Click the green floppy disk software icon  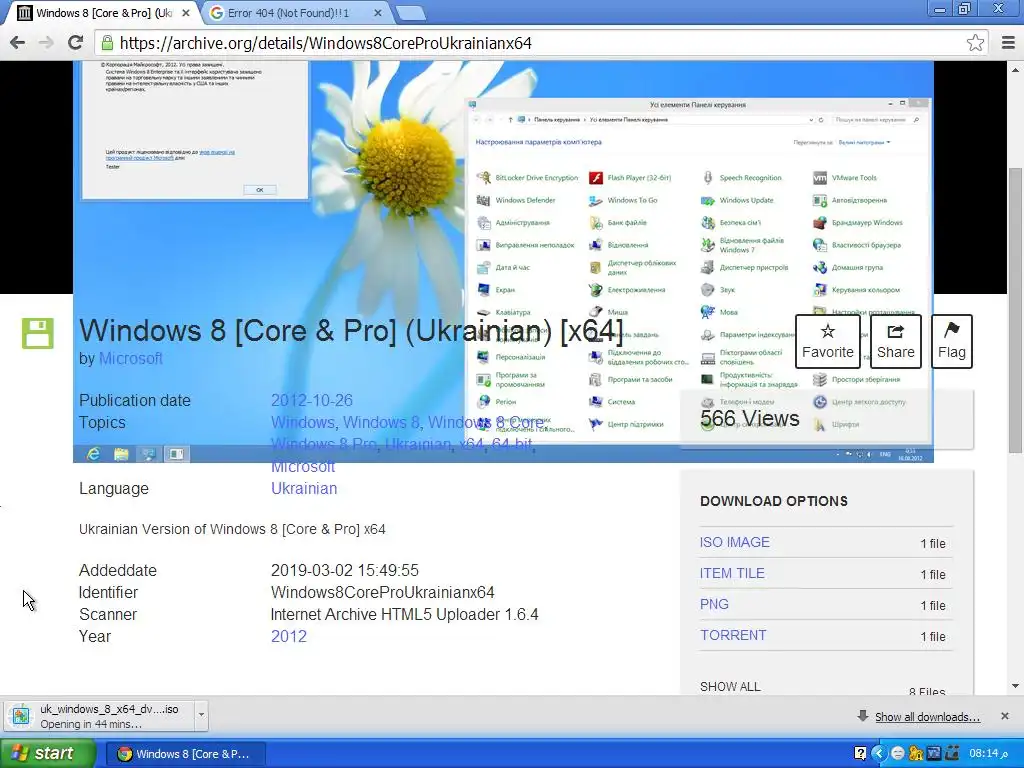37,334
